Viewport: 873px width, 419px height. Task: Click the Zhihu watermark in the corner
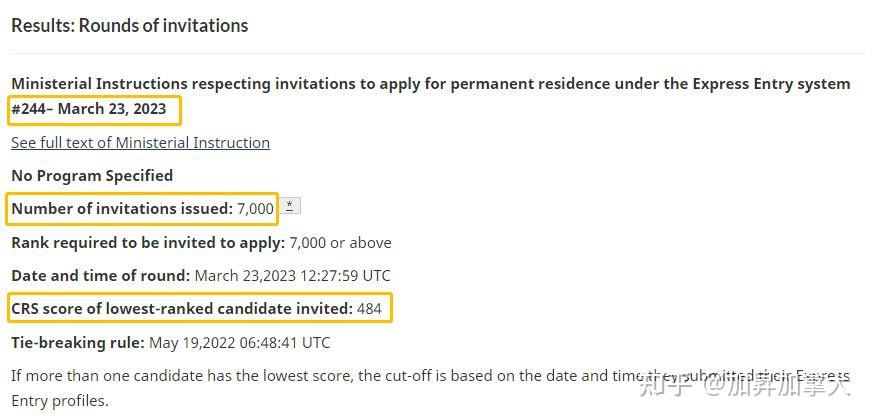(x=745, y=386)
